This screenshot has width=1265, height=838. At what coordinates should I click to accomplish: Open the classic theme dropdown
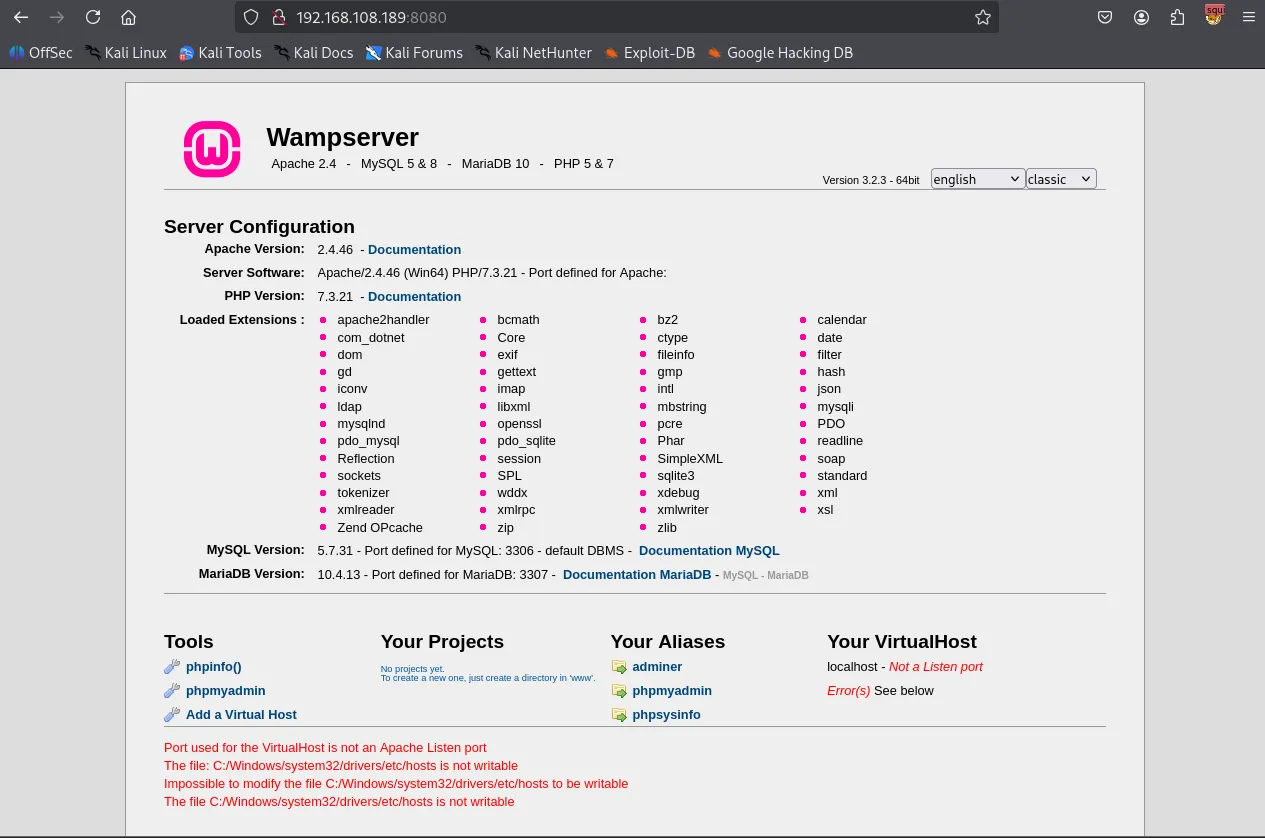[1061, 179]
